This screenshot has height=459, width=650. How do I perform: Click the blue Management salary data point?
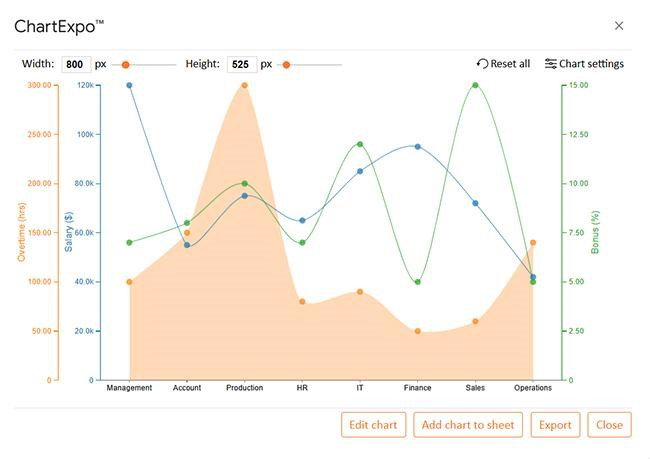coord(129,85)
